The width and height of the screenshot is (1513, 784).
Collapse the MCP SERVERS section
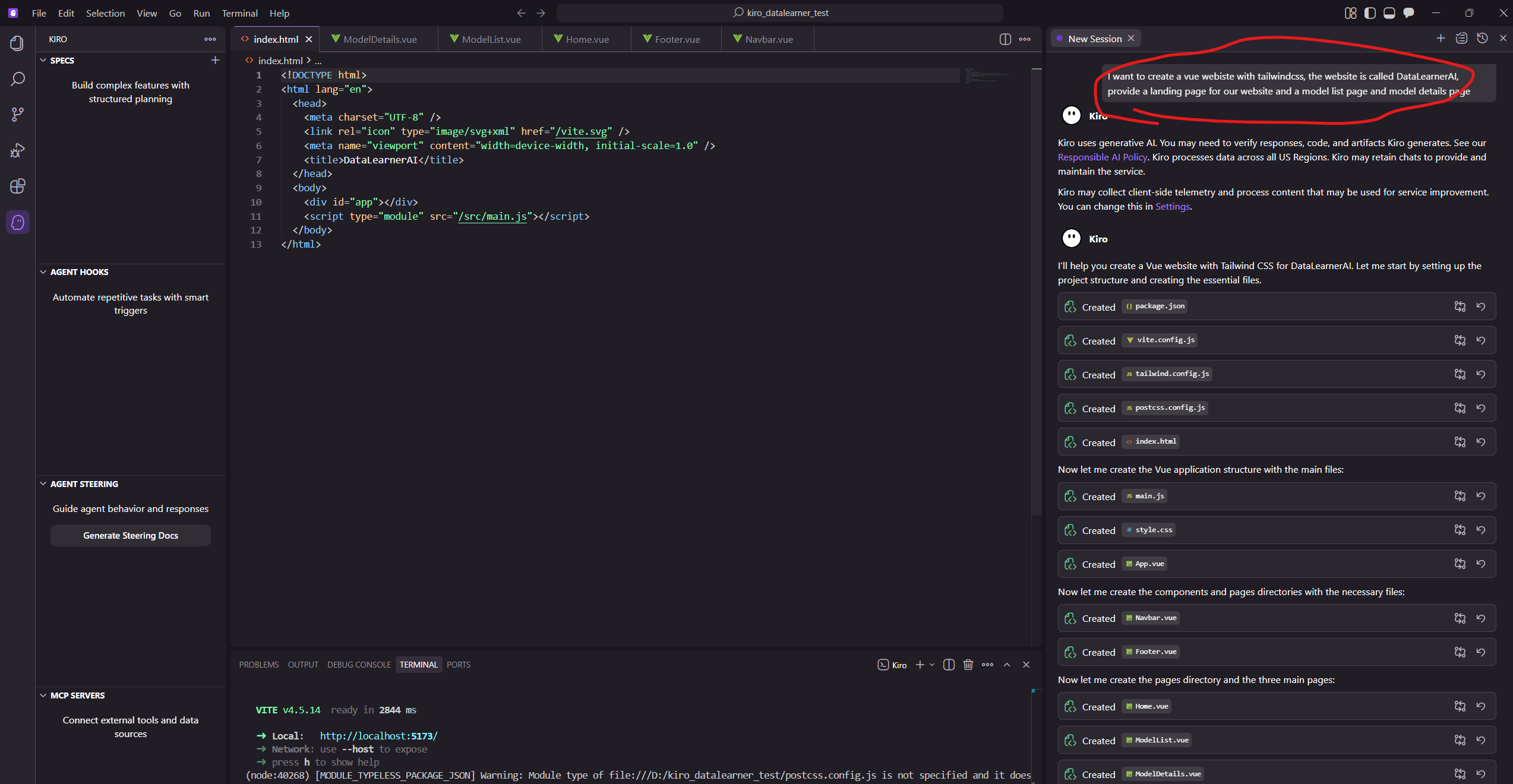click(x=43, y=695)
